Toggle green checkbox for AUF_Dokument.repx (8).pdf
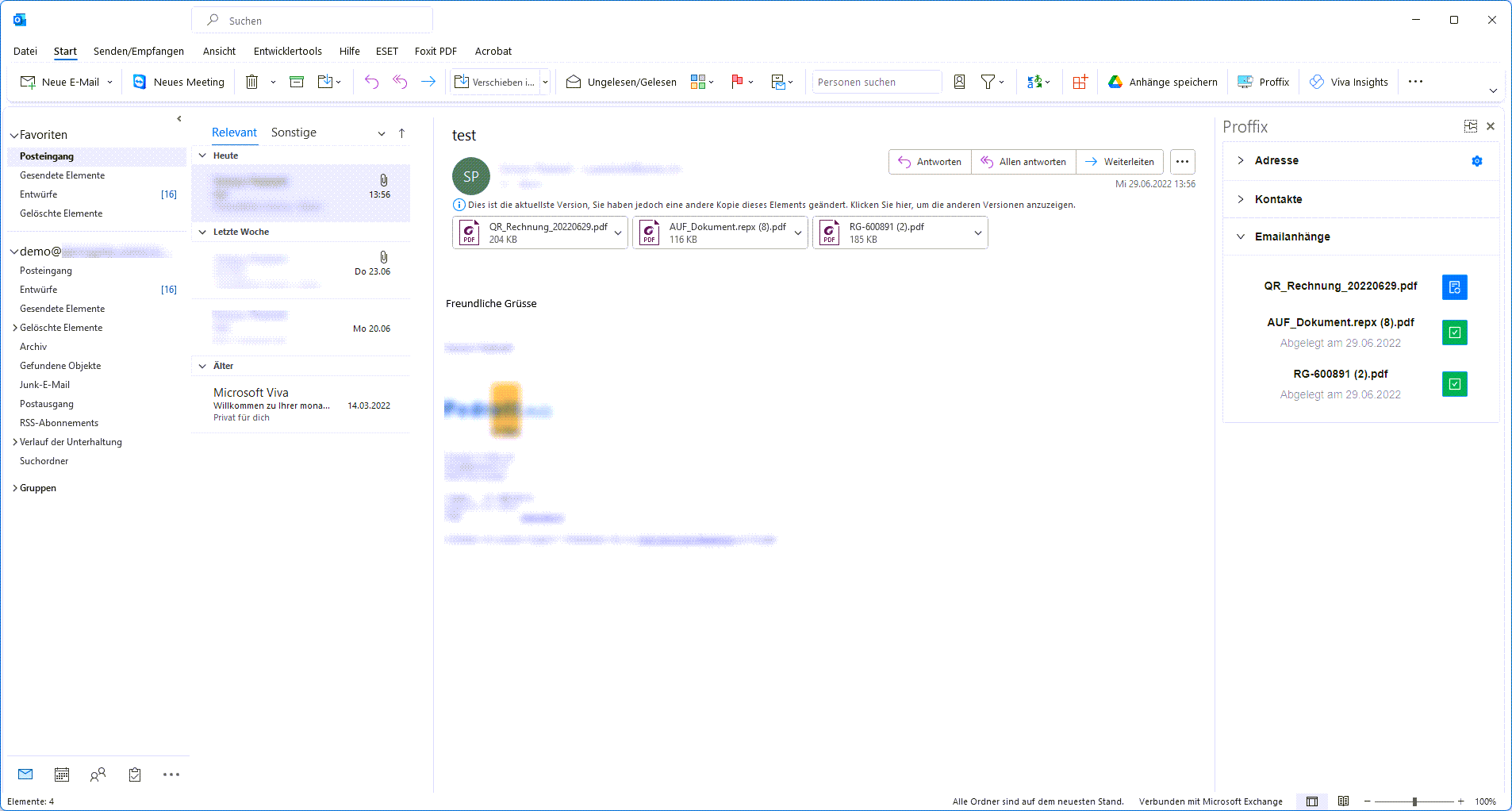Screen dimensions: 1512x811 [x=1454, y=332]
